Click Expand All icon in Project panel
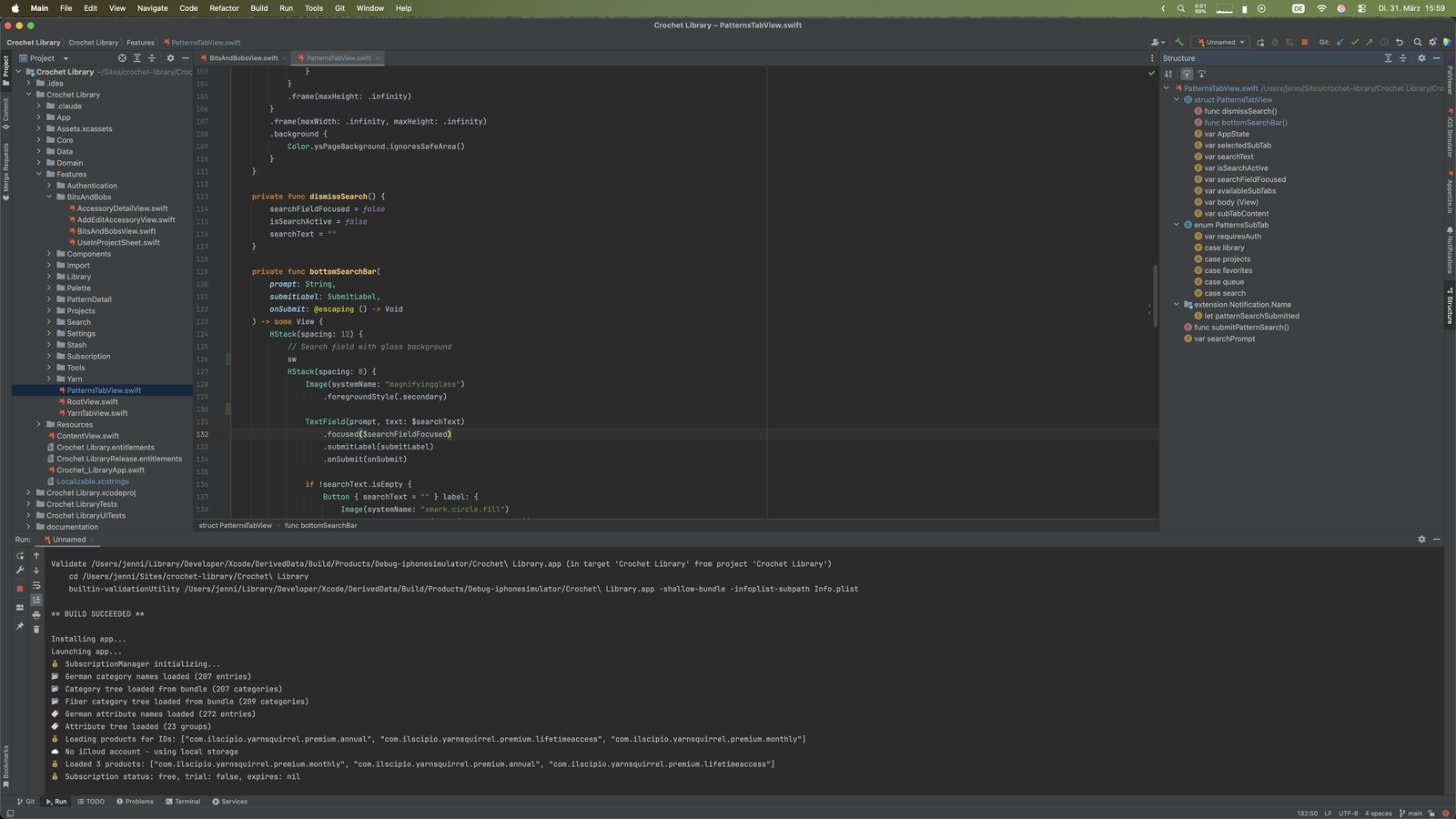 tap(137, 58)
